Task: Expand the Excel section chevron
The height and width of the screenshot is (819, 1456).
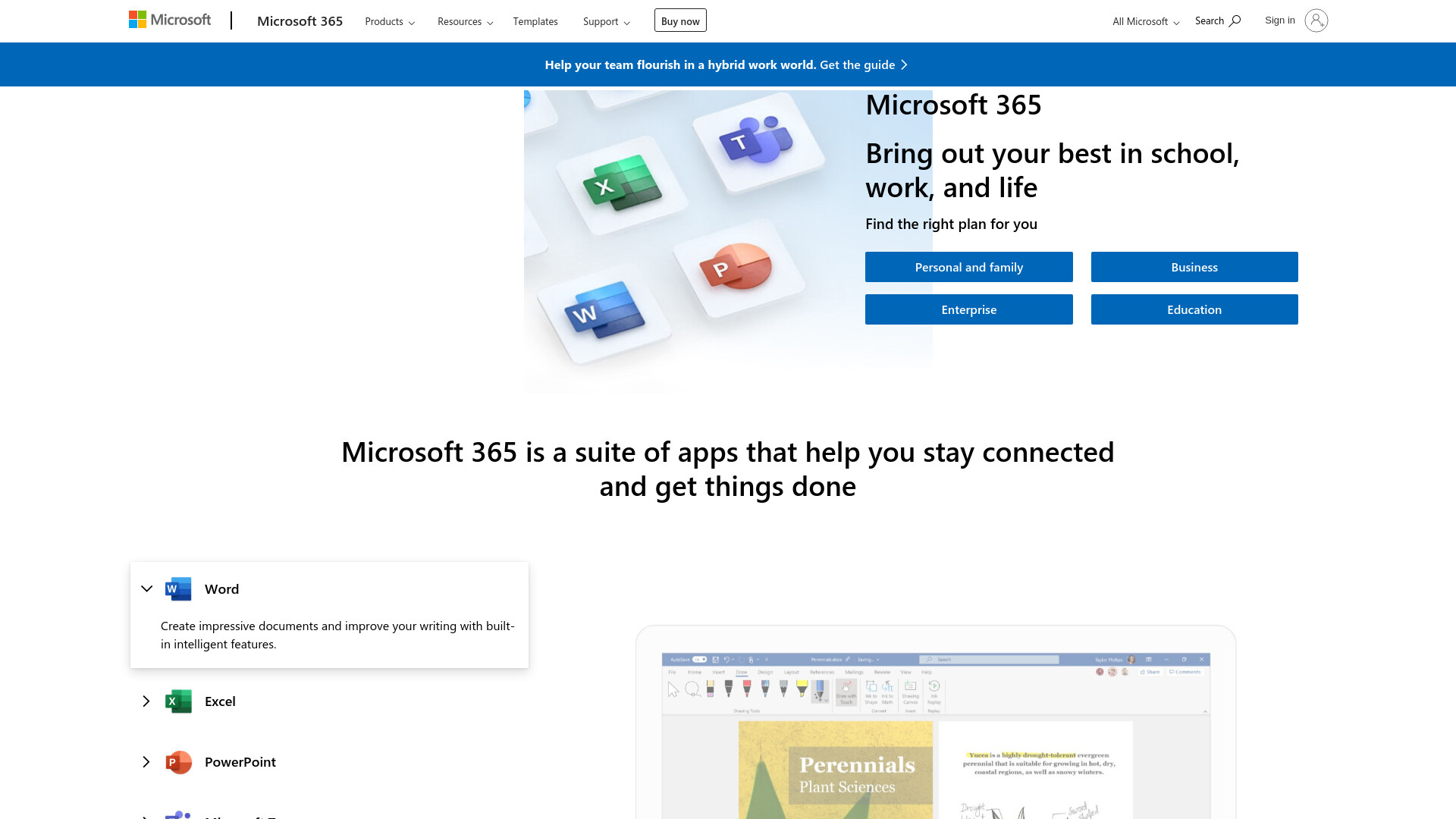Action: click(x=146, y=701)
